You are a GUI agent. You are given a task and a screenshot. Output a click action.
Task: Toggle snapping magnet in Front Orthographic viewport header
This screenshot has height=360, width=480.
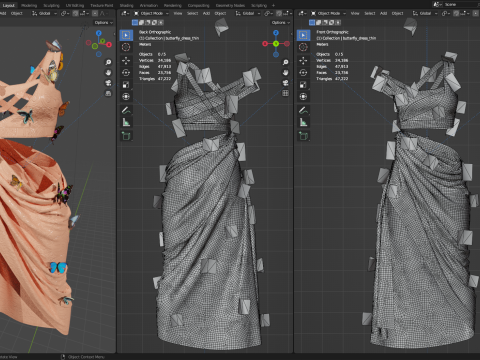[x=456, y=13]
